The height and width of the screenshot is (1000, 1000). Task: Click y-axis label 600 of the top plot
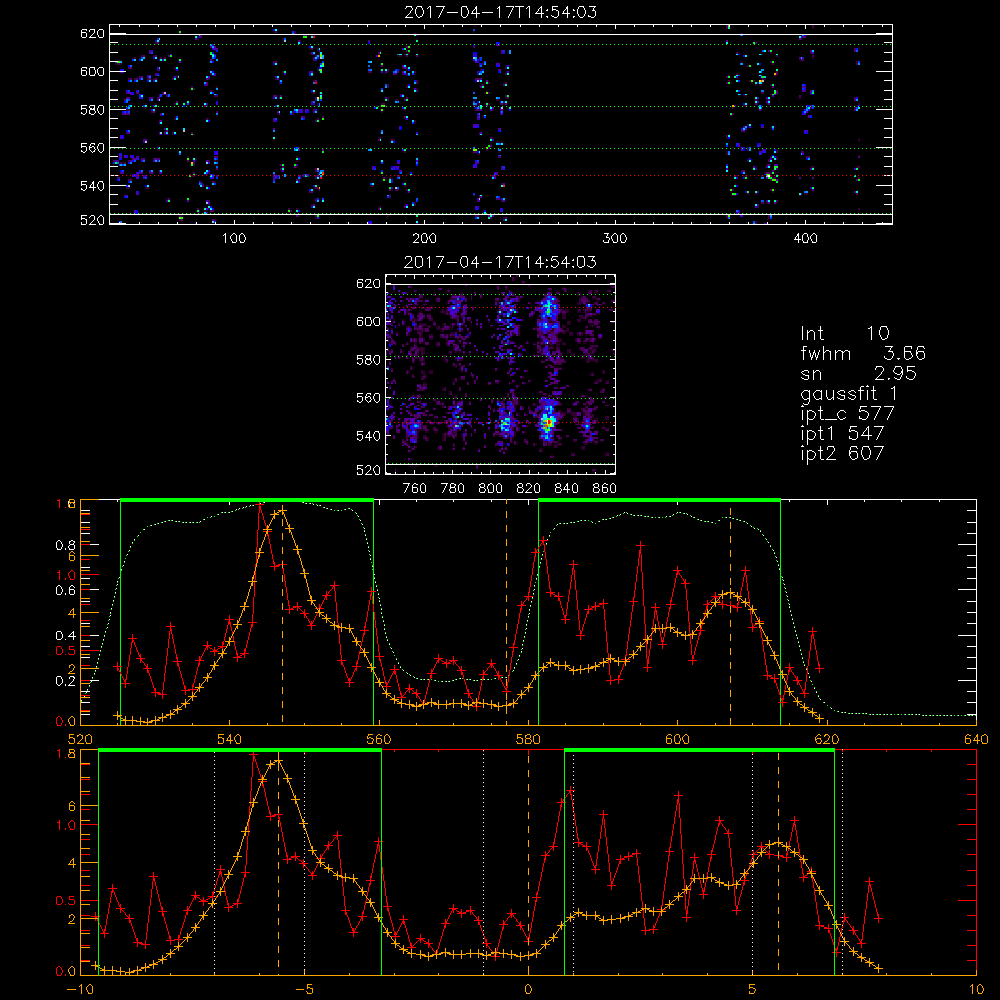tap(92, 71)
